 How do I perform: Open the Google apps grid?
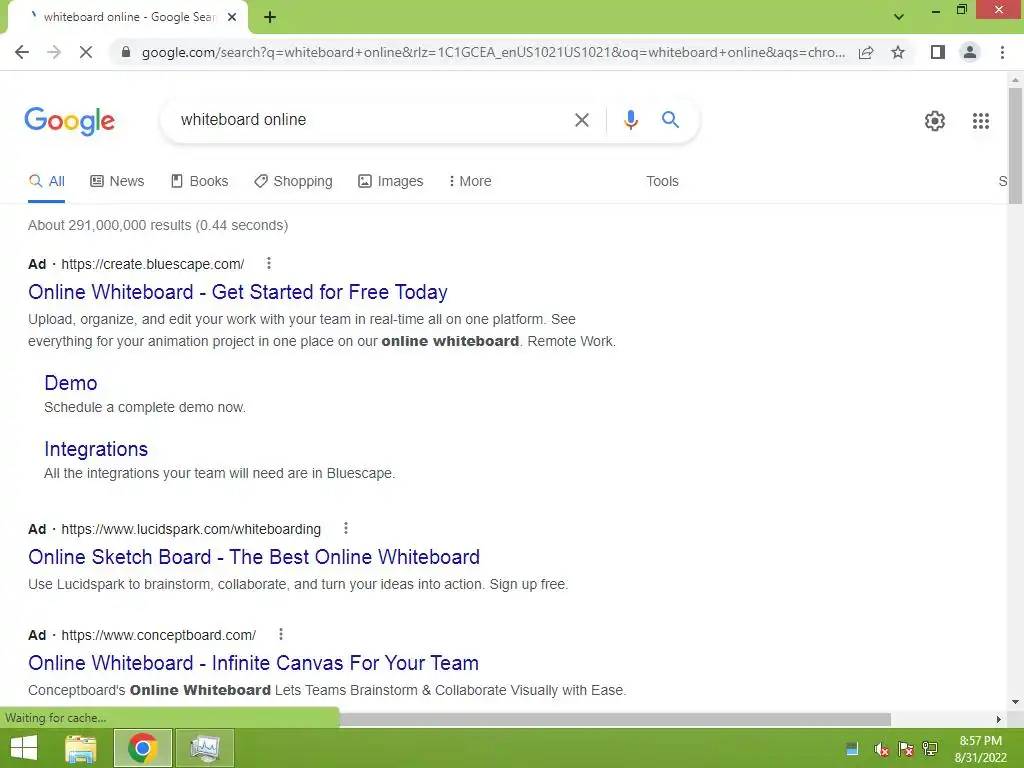click(x=981, y=121)
